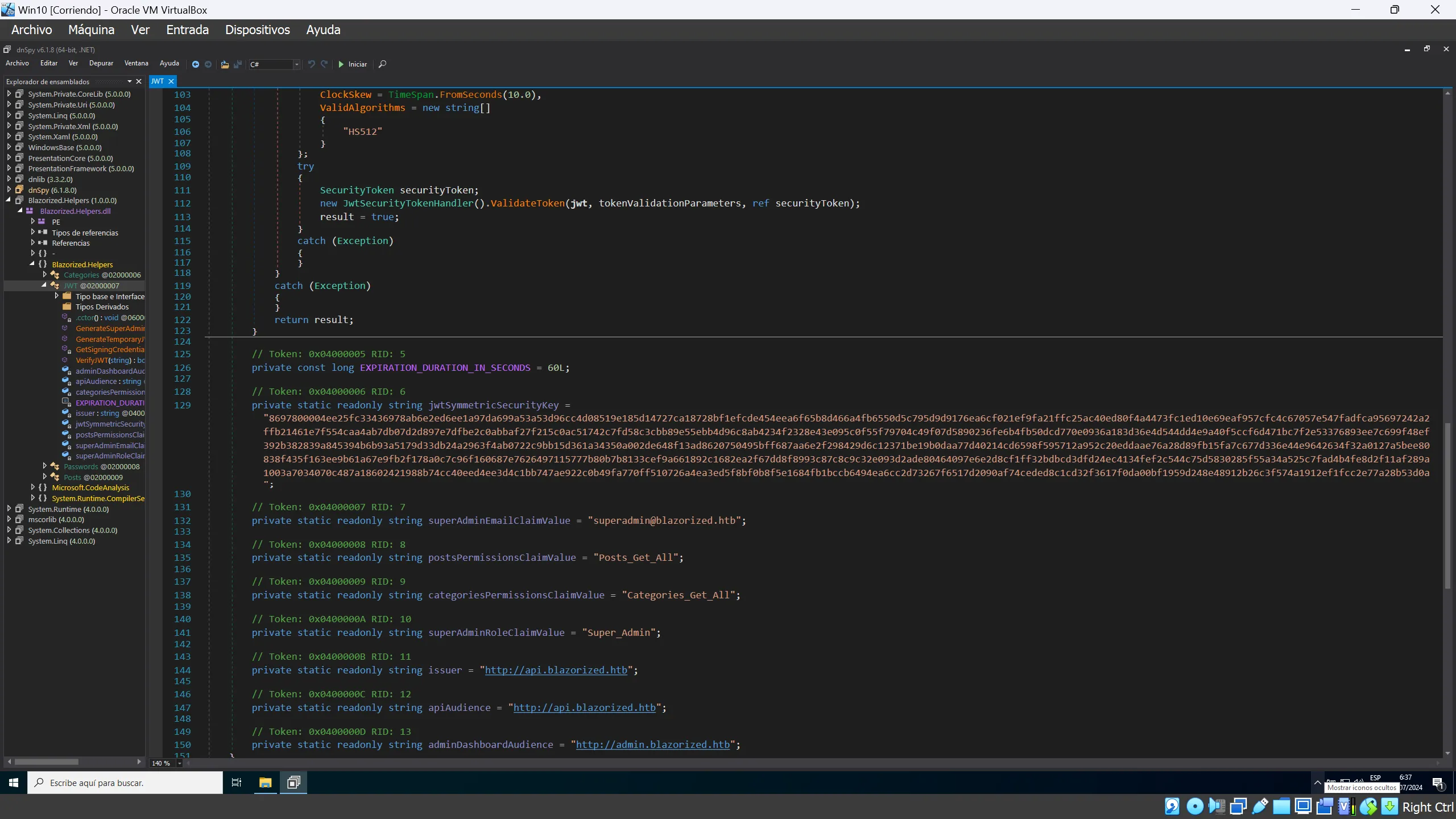
Task: Click the redo icon in the toolbar
Action: [x=324, y=64]
